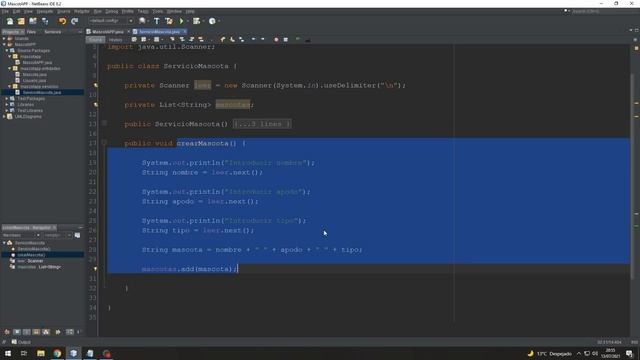Click the Debug Project icon
Screen dimensions: 640x360
[196, 21]
